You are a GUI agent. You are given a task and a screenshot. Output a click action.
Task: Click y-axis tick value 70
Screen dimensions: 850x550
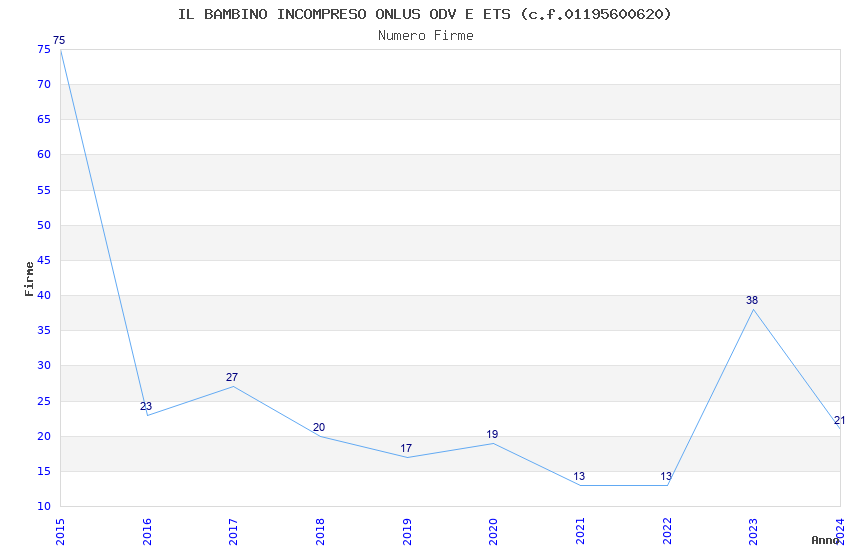tap(44, 84)
